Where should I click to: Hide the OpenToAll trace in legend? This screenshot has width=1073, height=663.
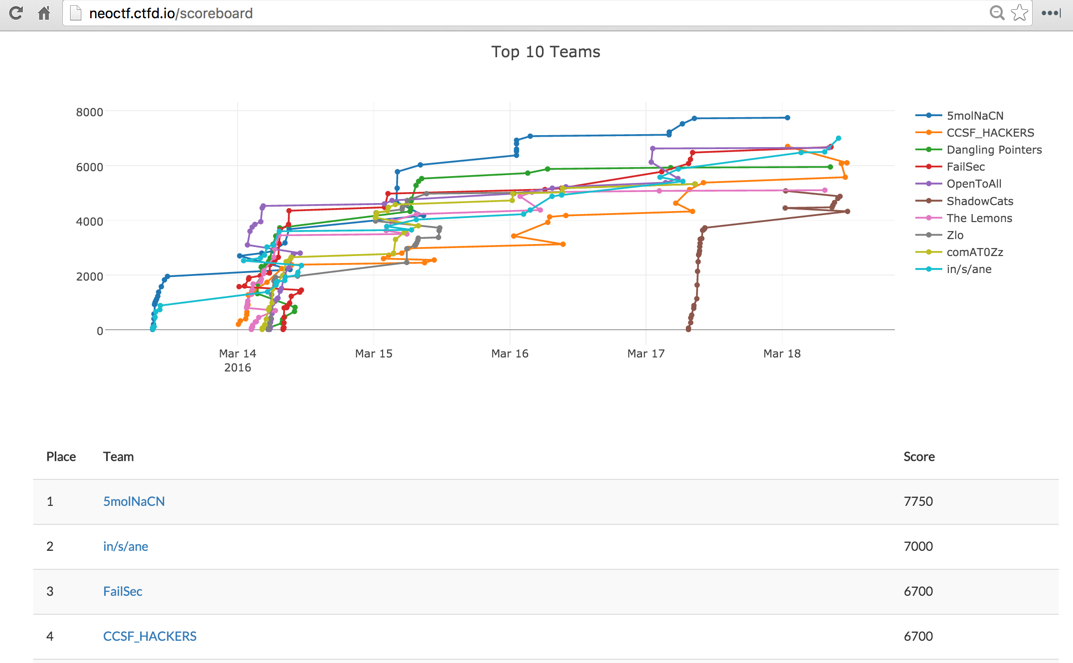coord(973,184)
